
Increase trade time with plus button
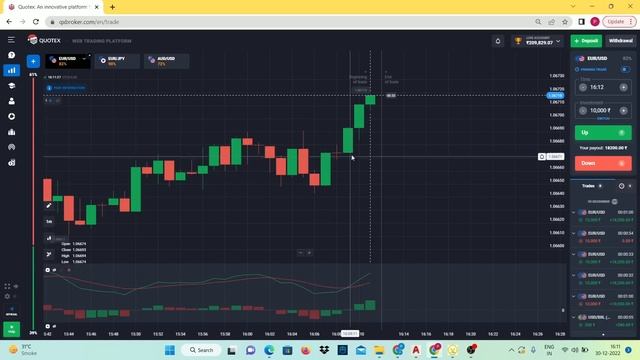pyautogui.click(x=623, y=87)
